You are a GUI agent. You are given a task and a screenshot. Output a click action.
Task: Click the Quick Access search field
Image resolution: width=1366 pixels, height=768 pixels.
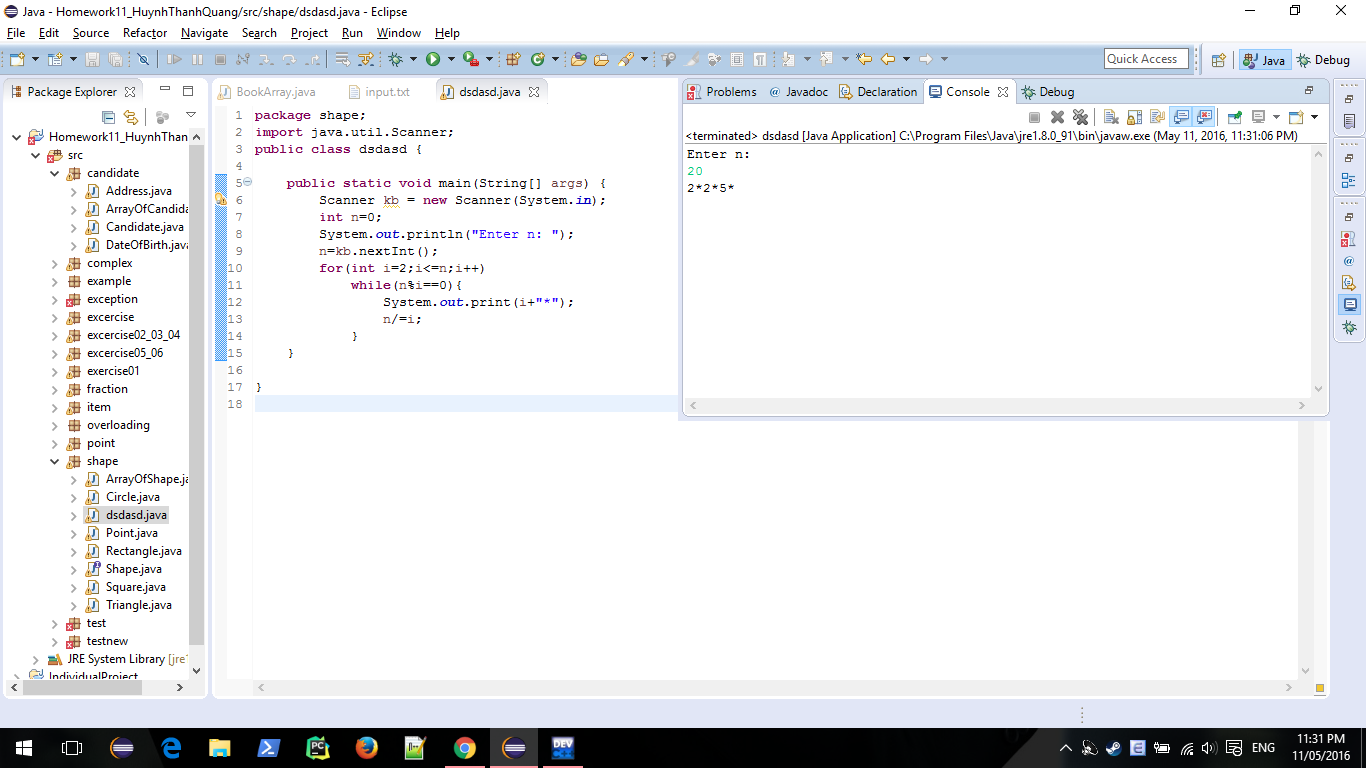point(1147,59)
